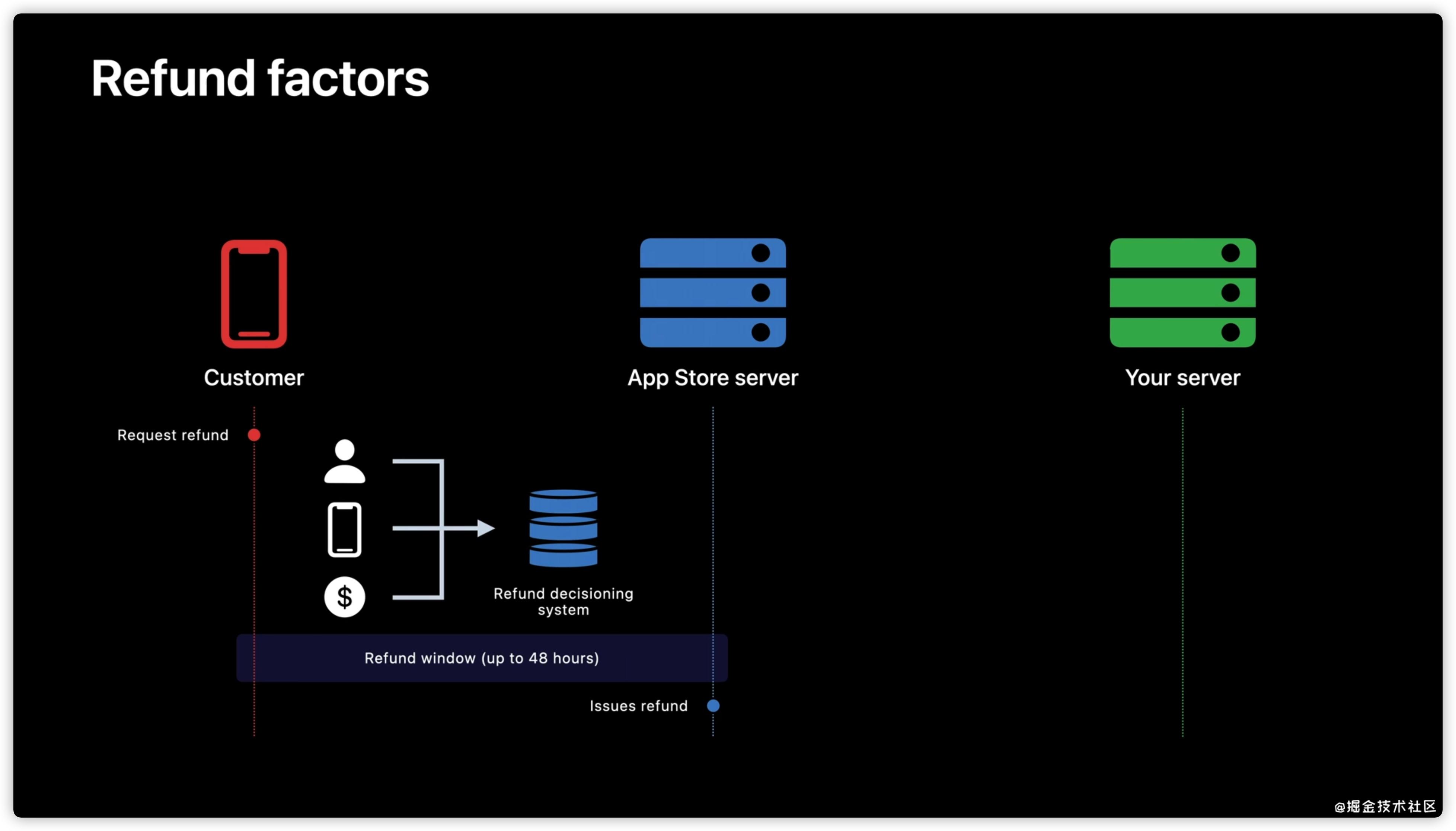Click the red Request refund timeline dot

tap(254, 435)
